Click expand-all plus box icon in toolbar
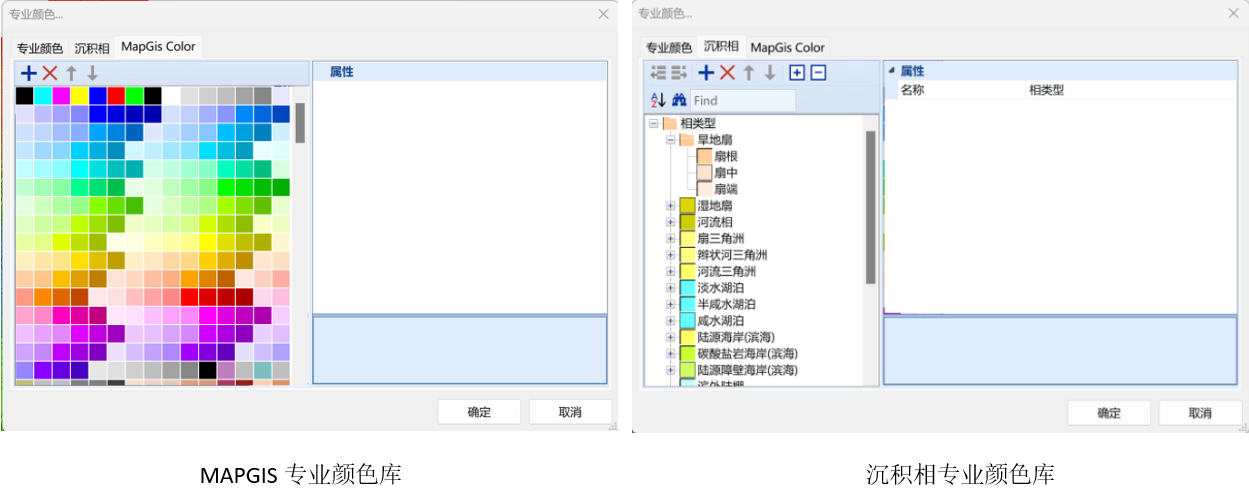 pos(797,73)
